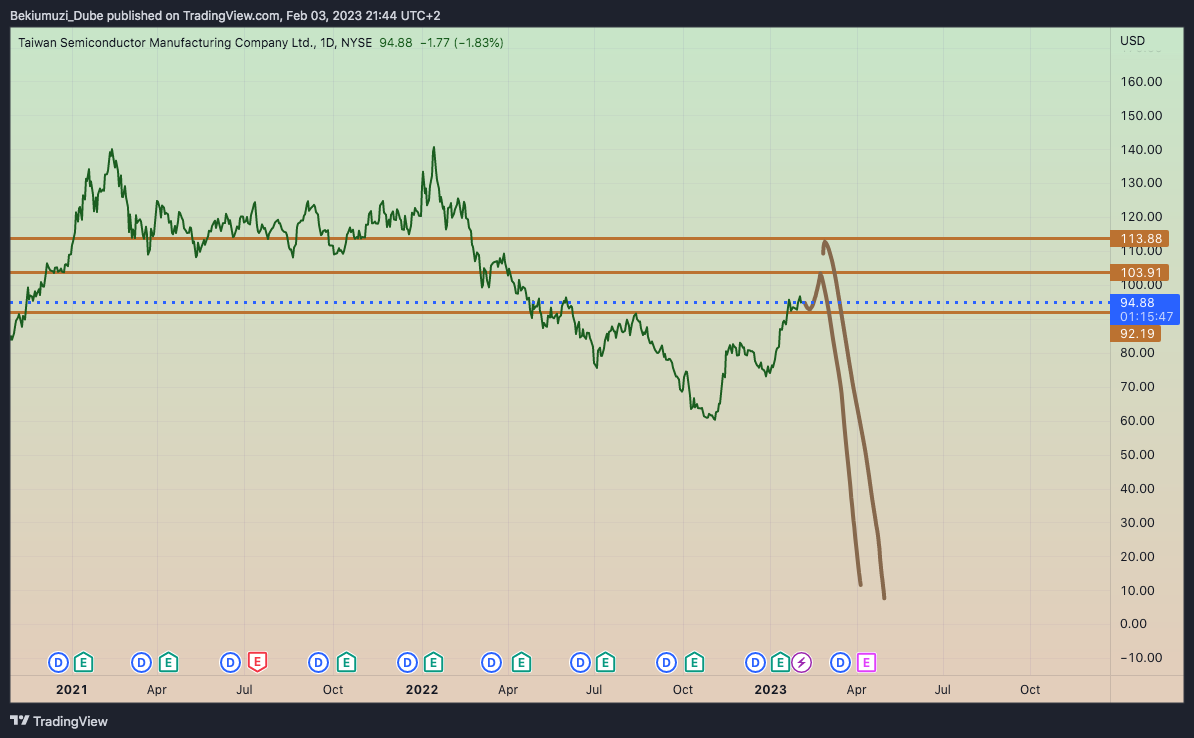Select the dividend marker before April 2022

pyautogui.click(x=492, y=663)
